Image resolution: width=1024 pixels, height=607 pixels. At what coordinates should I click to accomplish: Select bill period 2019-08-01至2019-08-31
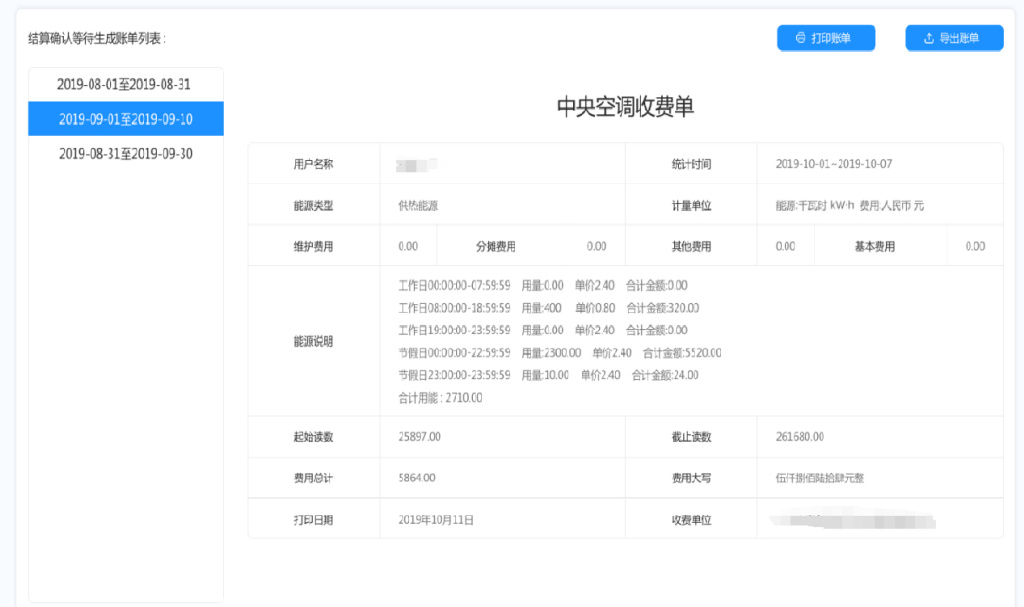click(126, 84)
